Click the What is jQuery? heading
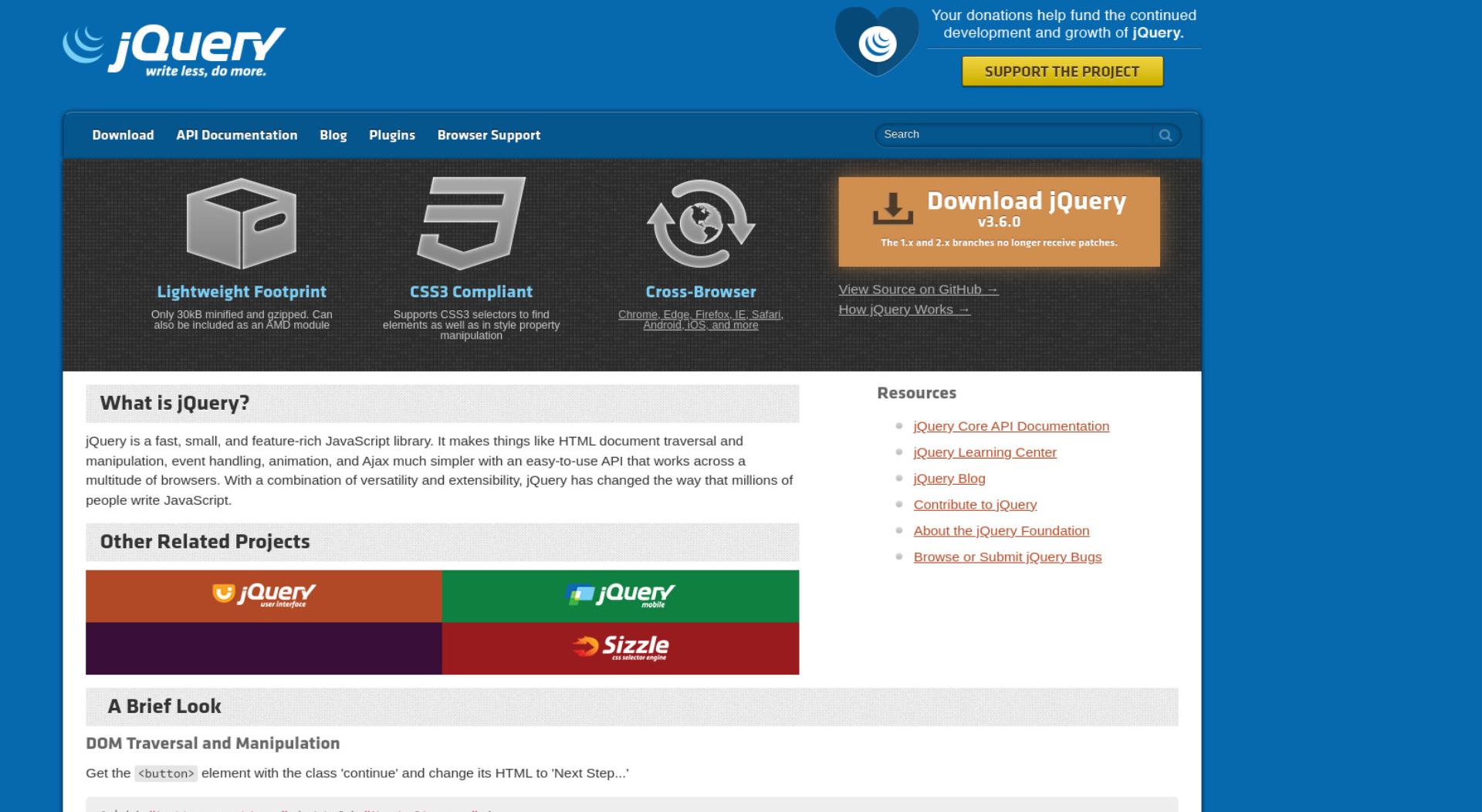Image resolution: width=1482 pixels, height=812 pixels. 174,404
